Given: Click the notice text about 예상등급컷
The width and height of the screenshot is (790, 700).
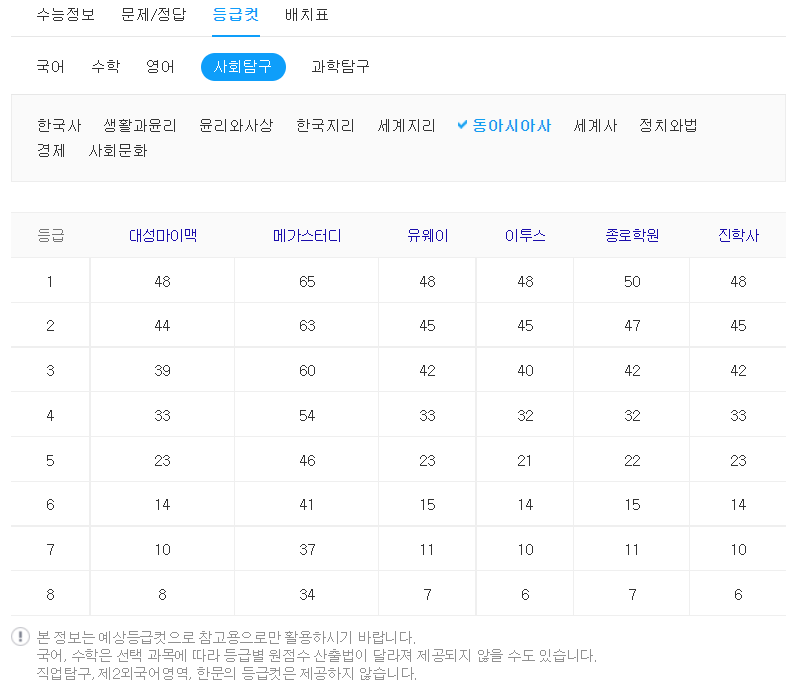Looking at the screenshot, I should pyautogui.click(x=226, y=637).
